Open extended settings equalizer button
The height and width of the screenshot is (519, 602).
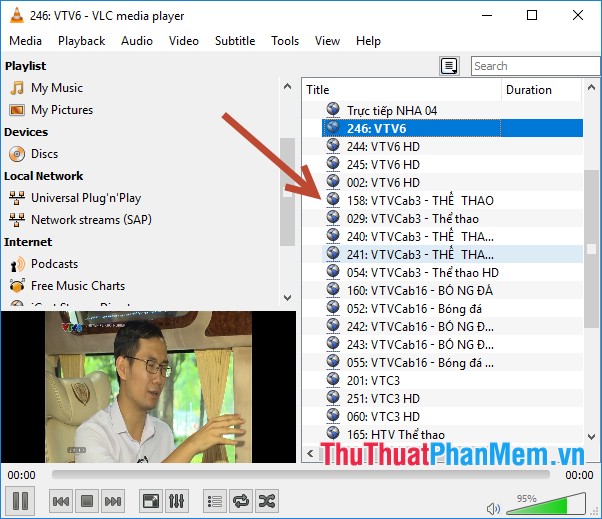(177, 501)
